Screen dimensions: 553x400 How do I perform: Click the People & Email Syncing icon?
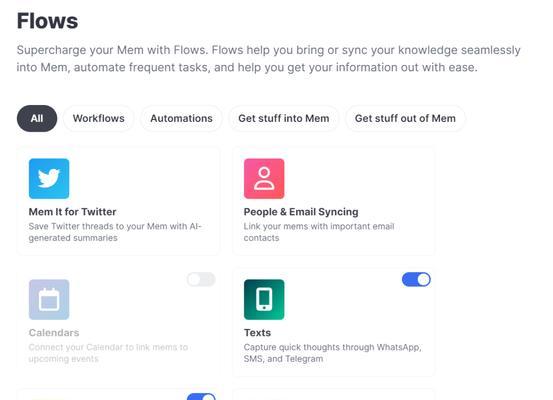click(264, 178)
